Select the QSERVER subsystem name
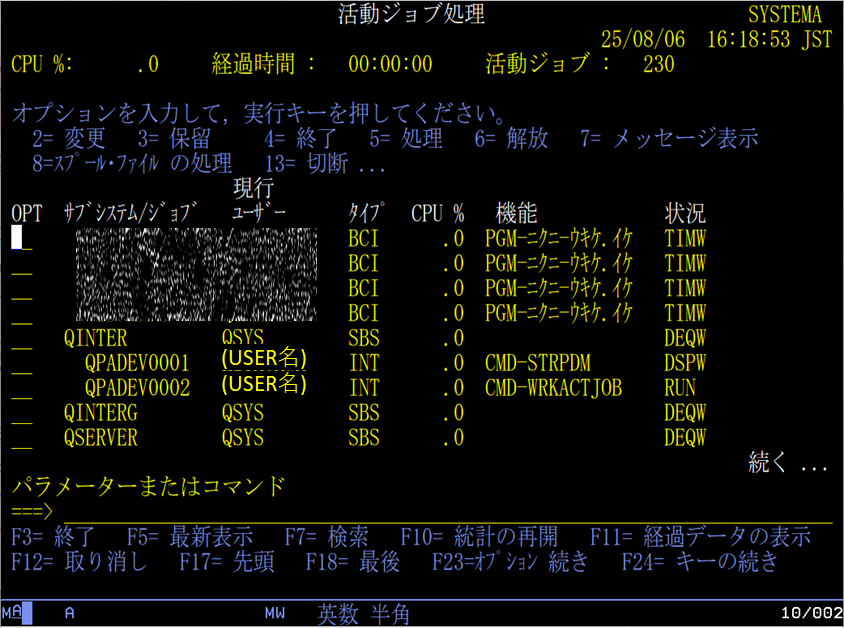Screen dimensions: 844x628 (x=101, y=438)
